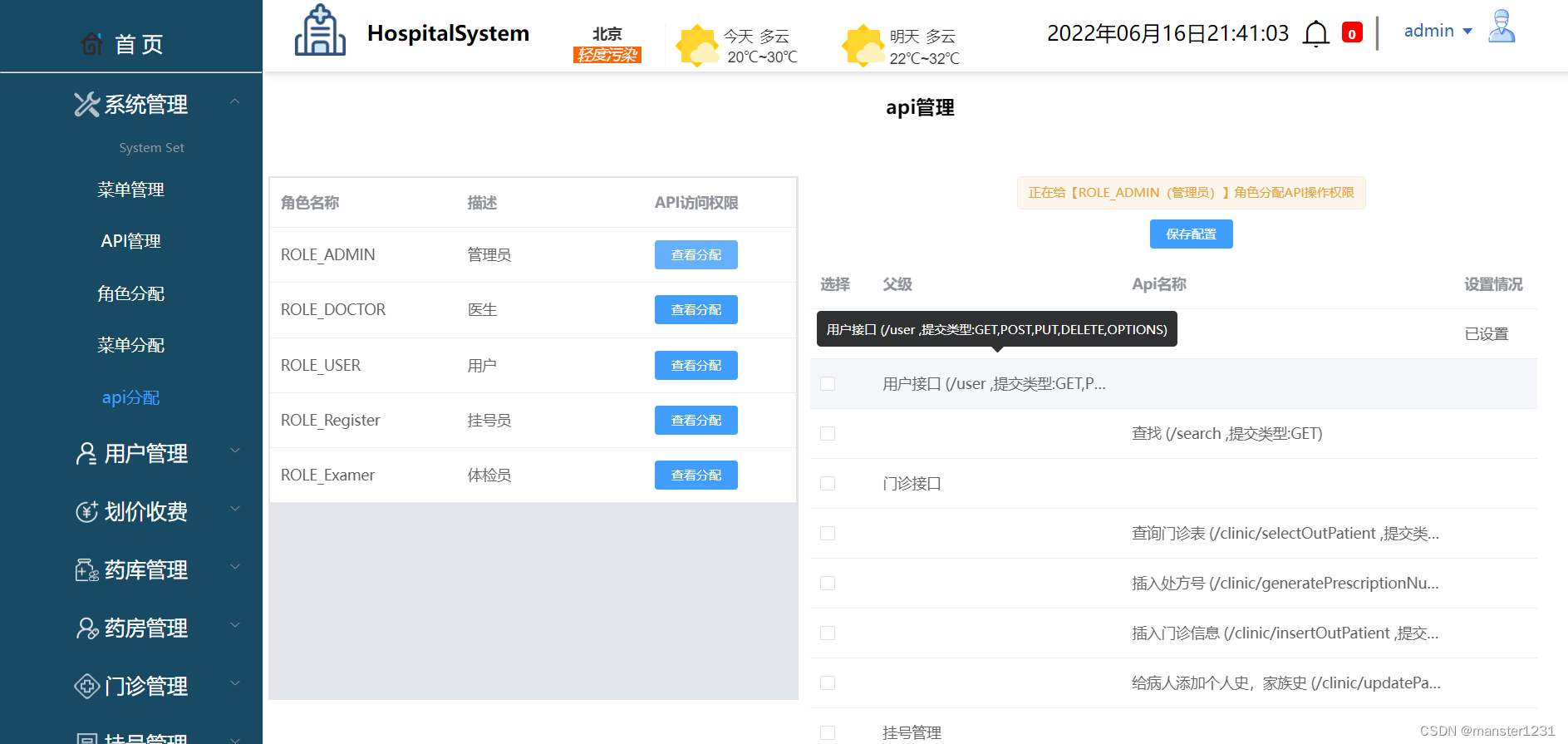
Task: Click the 用户管理 menu title
Action: tap(146, 454)
